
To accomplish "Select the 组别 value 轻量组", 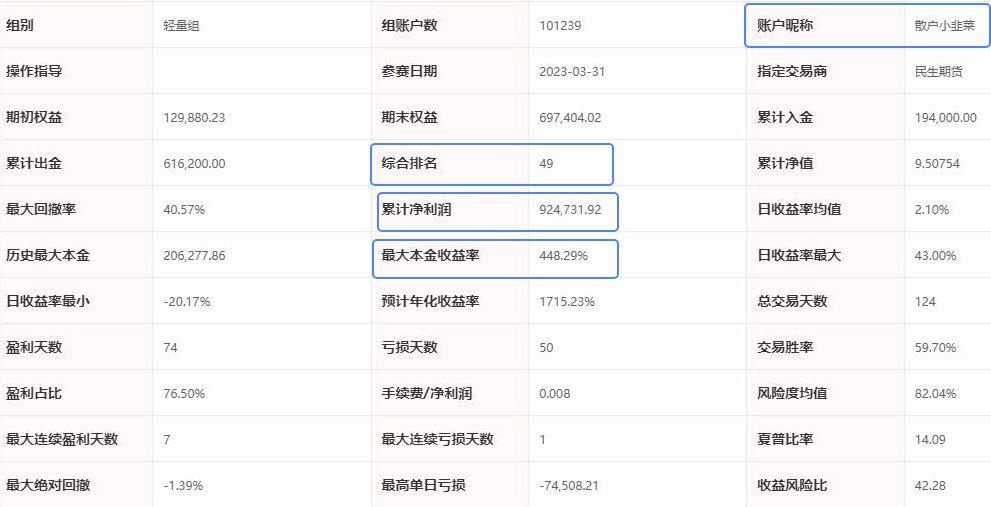I will tap(181, 26).
